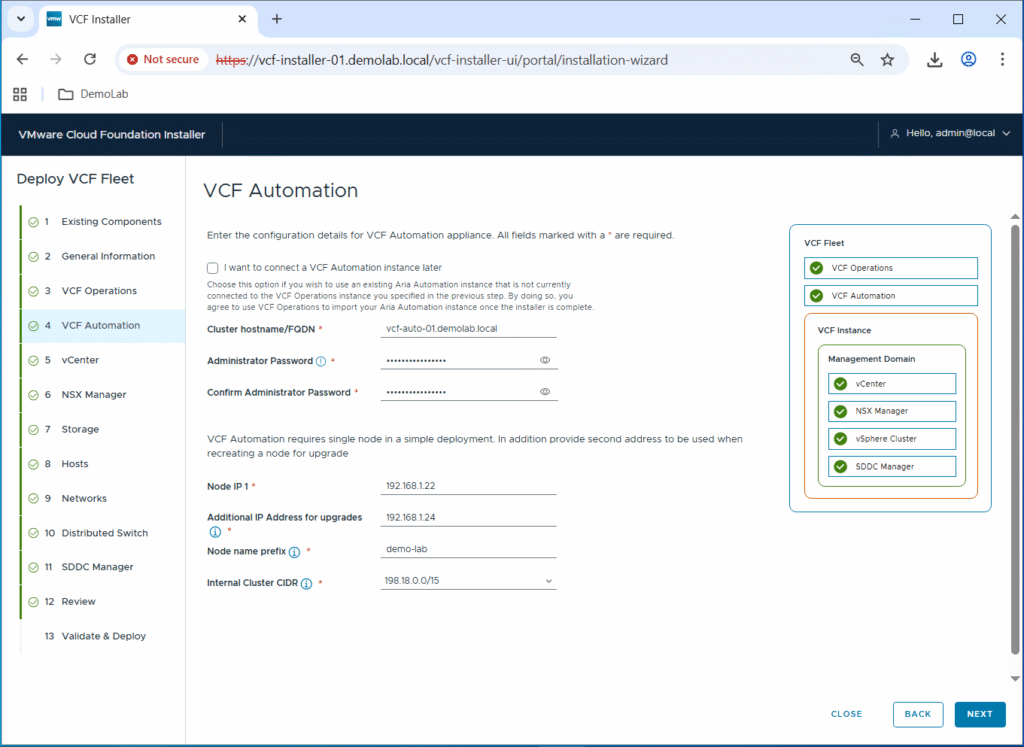Open Chrome profile avatar icon

click(968, 60)
